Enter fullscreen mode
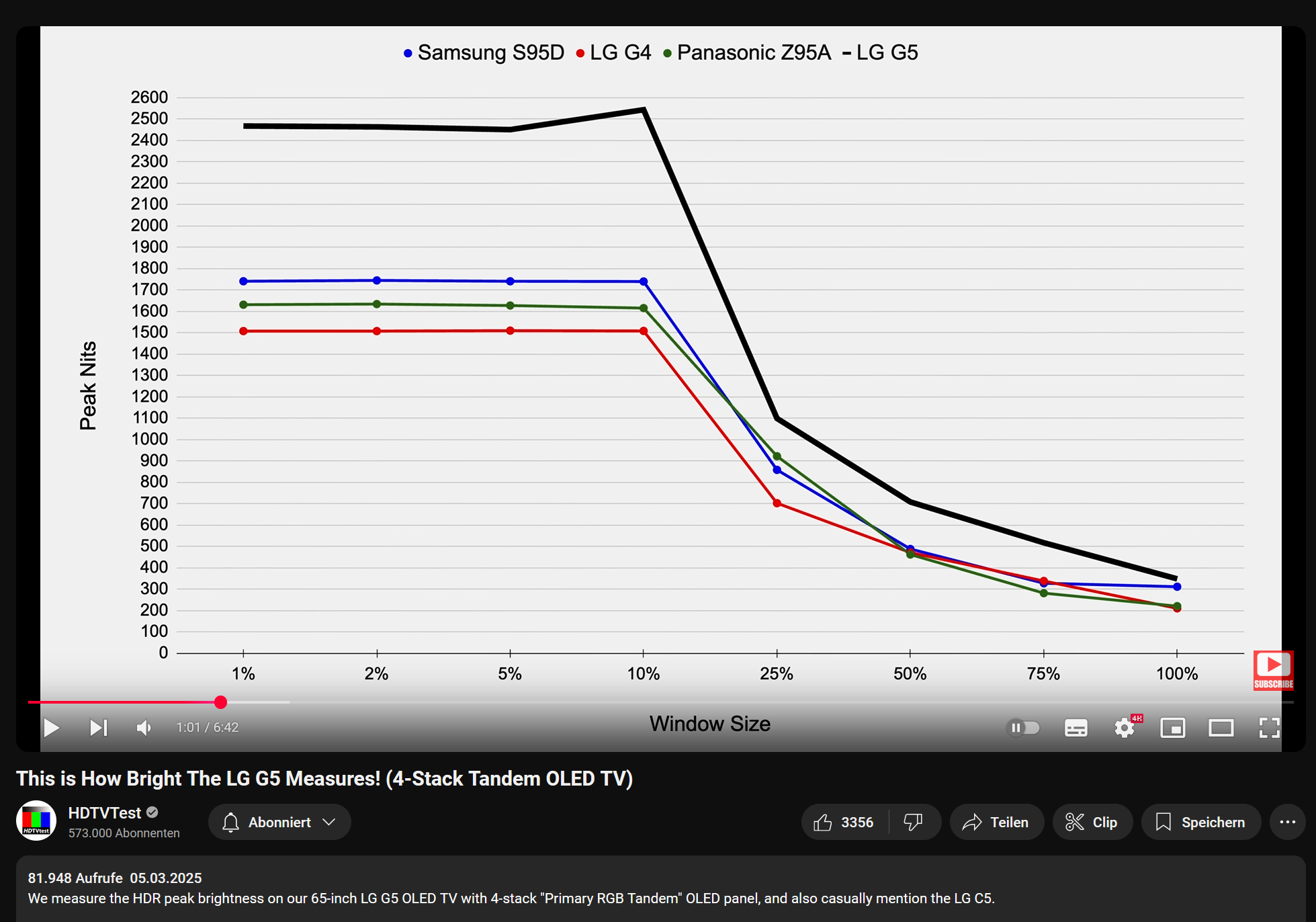Image resolution: width=1316 pixels, height=922 pixels. (x=1269, y=728)
